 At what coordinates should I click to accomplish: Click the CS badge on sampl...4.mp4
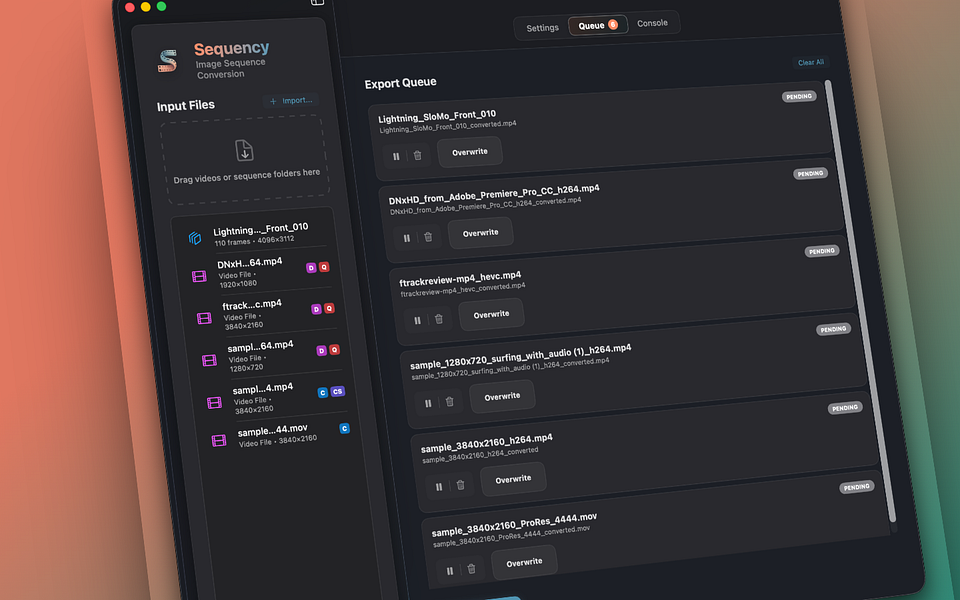[x=337, y=391]
